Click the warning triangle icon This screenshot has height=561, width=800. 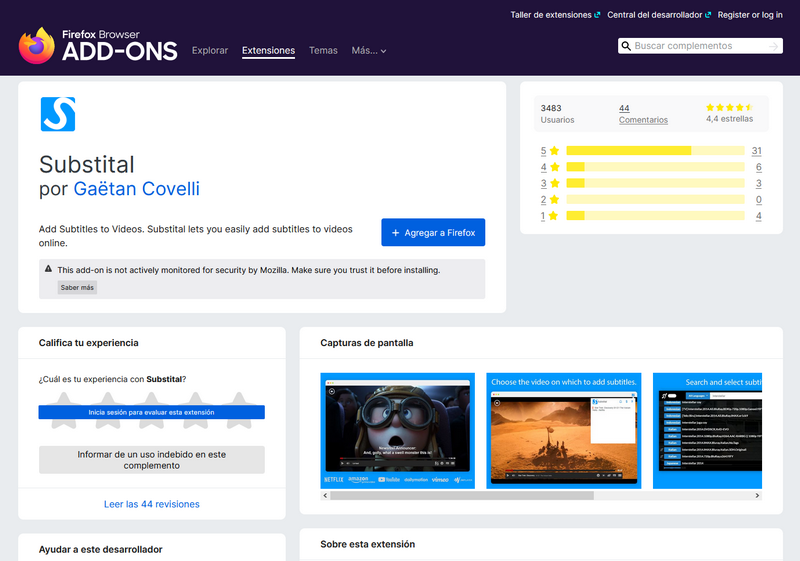click(48, 269)
